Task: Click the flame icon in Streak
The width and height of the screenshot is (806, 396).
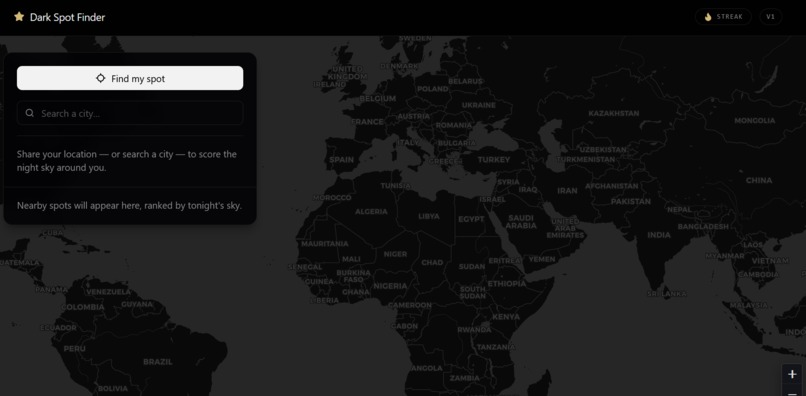Action: [708, 17]
